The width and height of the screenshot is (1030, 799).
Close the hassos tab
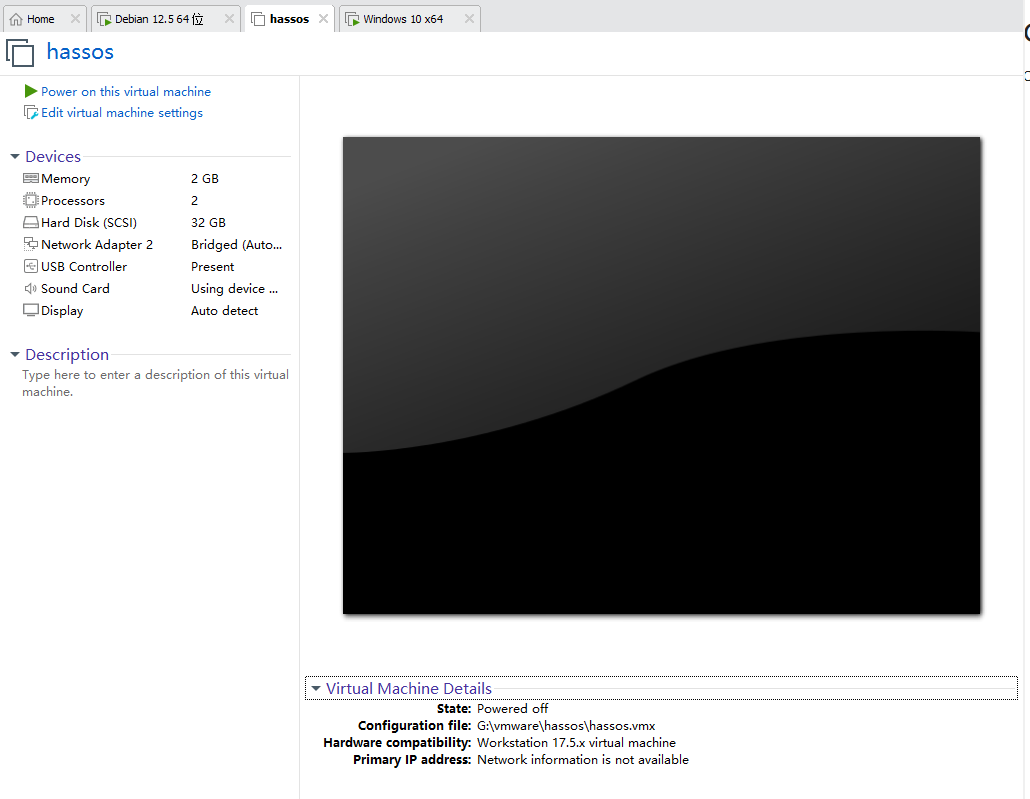pyautogui.click(x=323, y=17)
